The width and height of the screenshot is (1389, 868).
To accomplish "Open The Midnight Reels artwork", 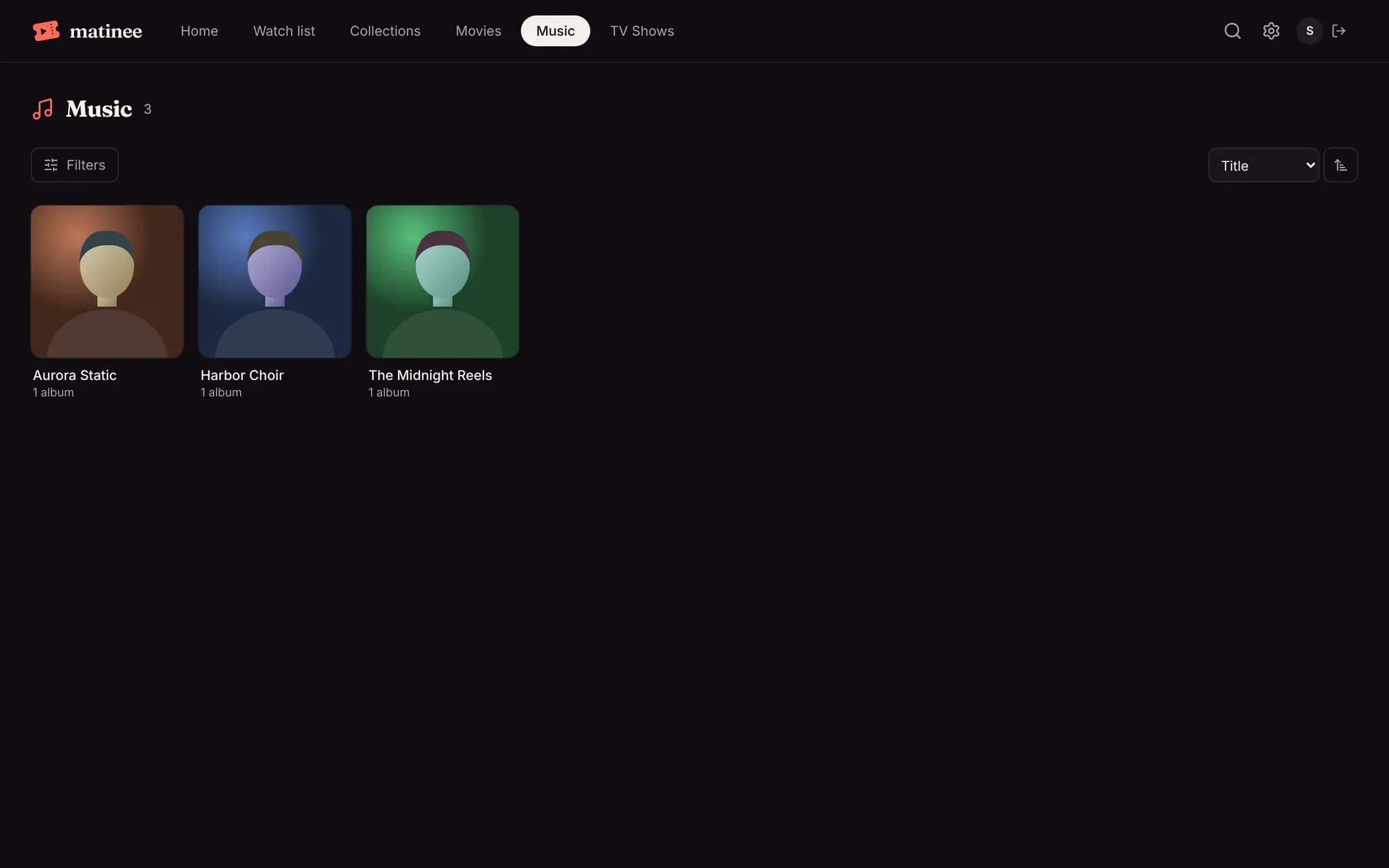I will (x=442, y=281).
